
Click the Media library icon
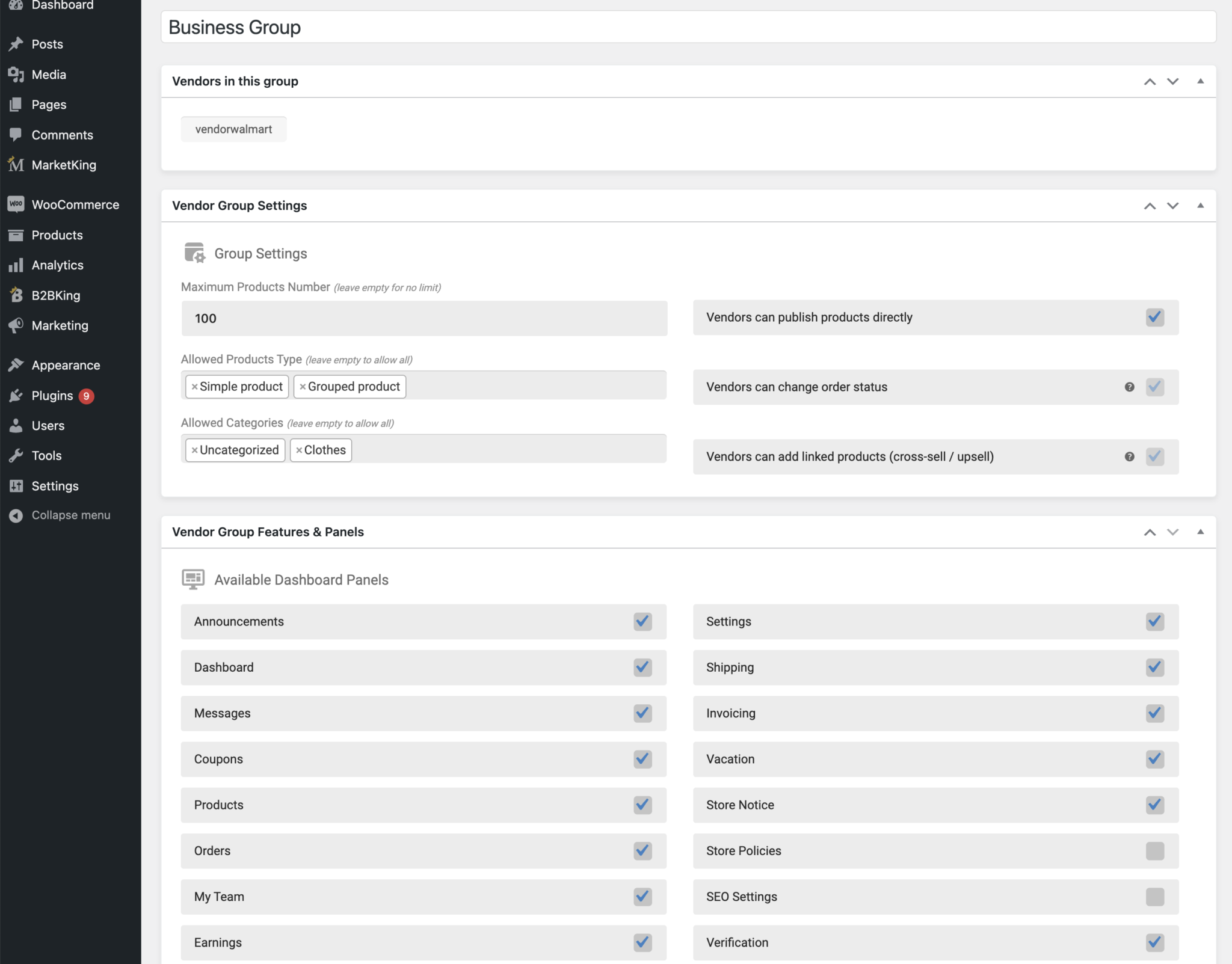pos(16,74)
